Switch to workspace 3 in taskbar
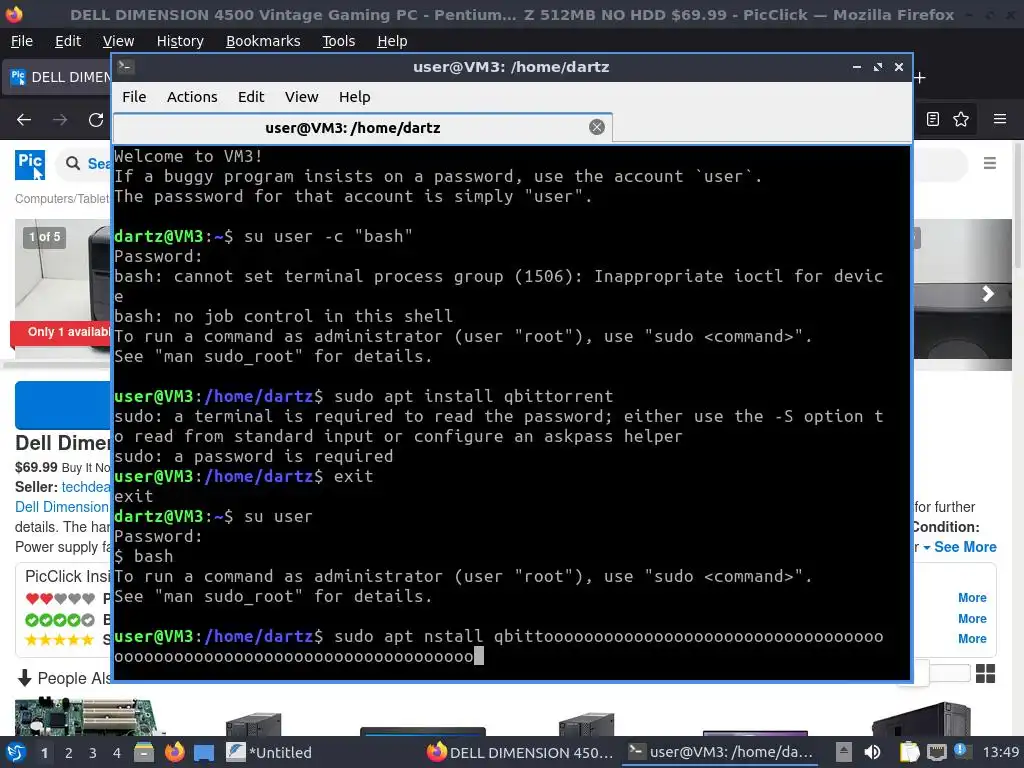 tap(93, 753)
